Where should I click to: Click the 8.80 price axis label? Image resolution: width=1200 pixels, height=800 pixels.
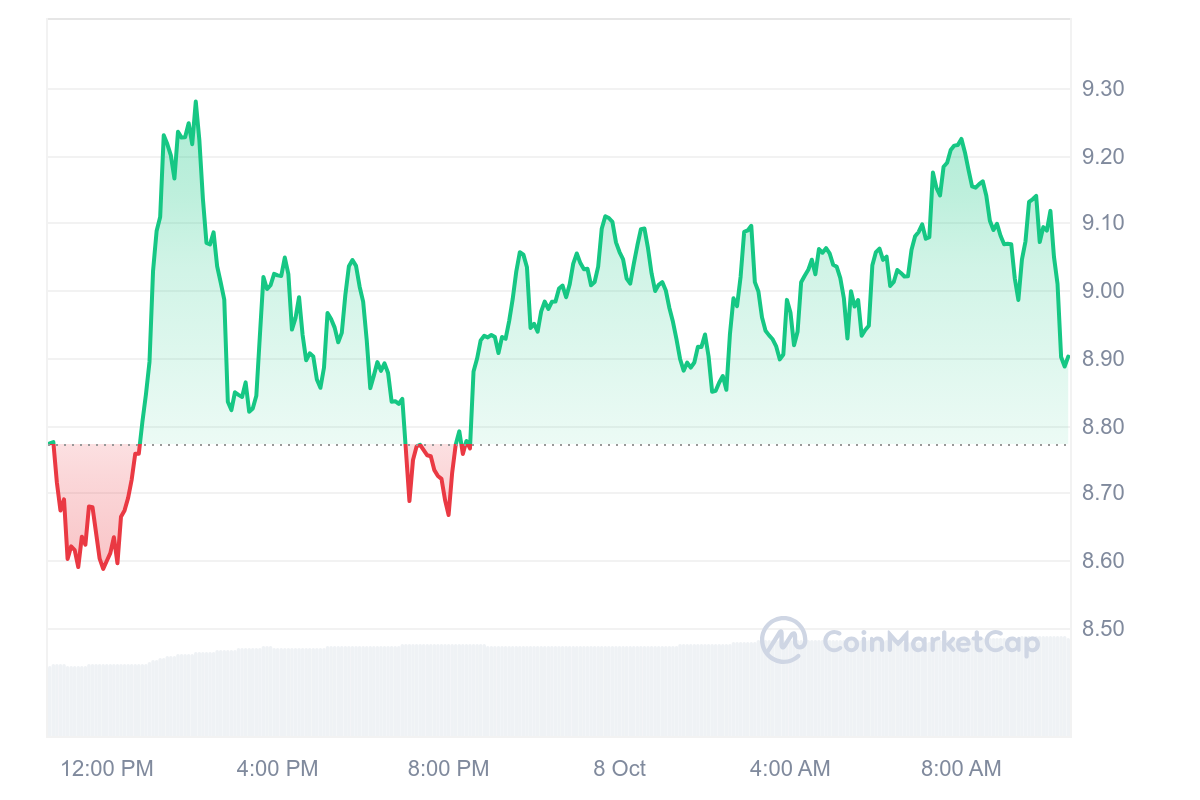pyautogui.click(x=1103, y=426)
